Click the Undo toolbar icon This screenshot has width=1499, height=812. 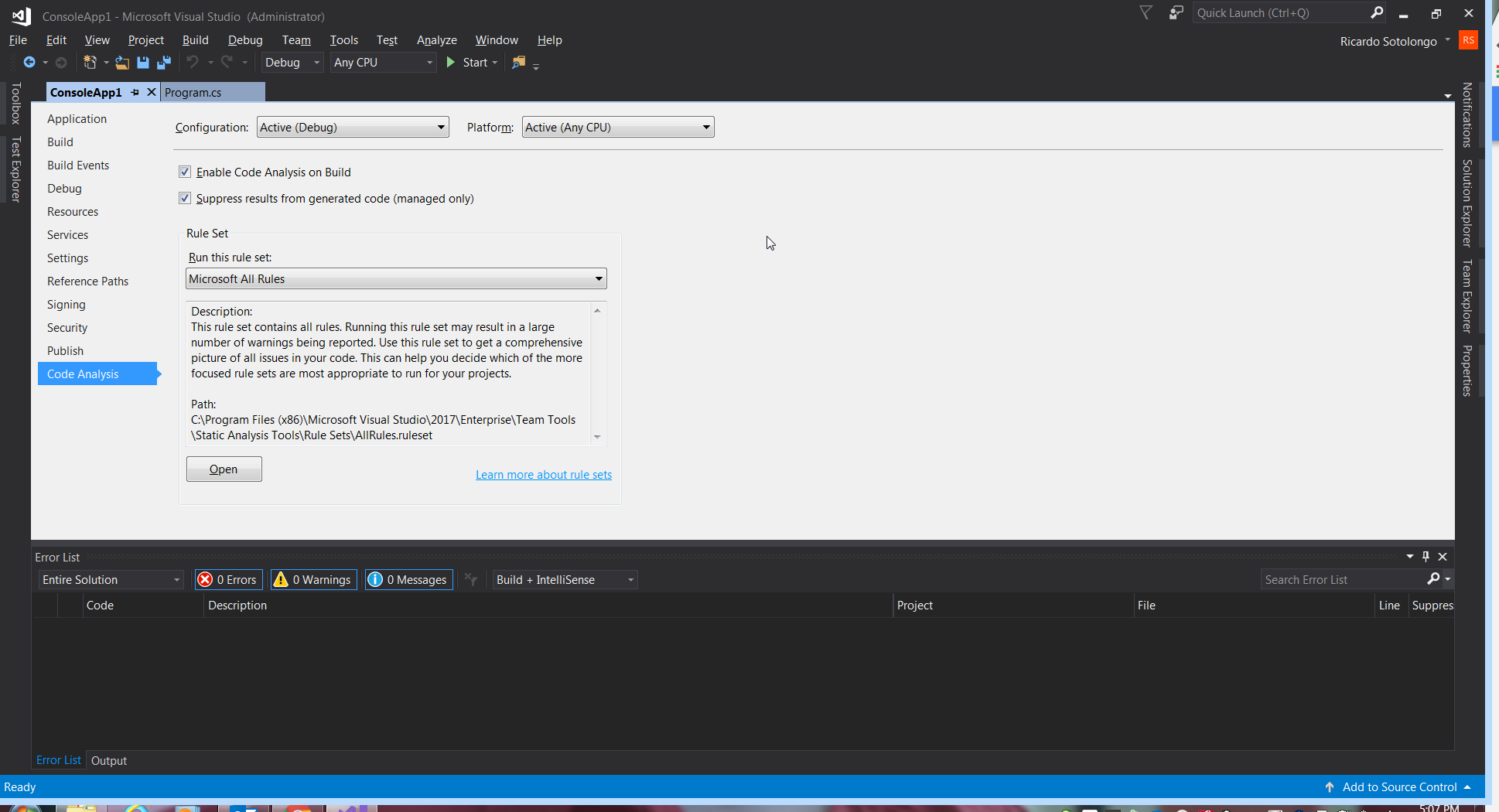pyautogui.click(x=193, y=63)
